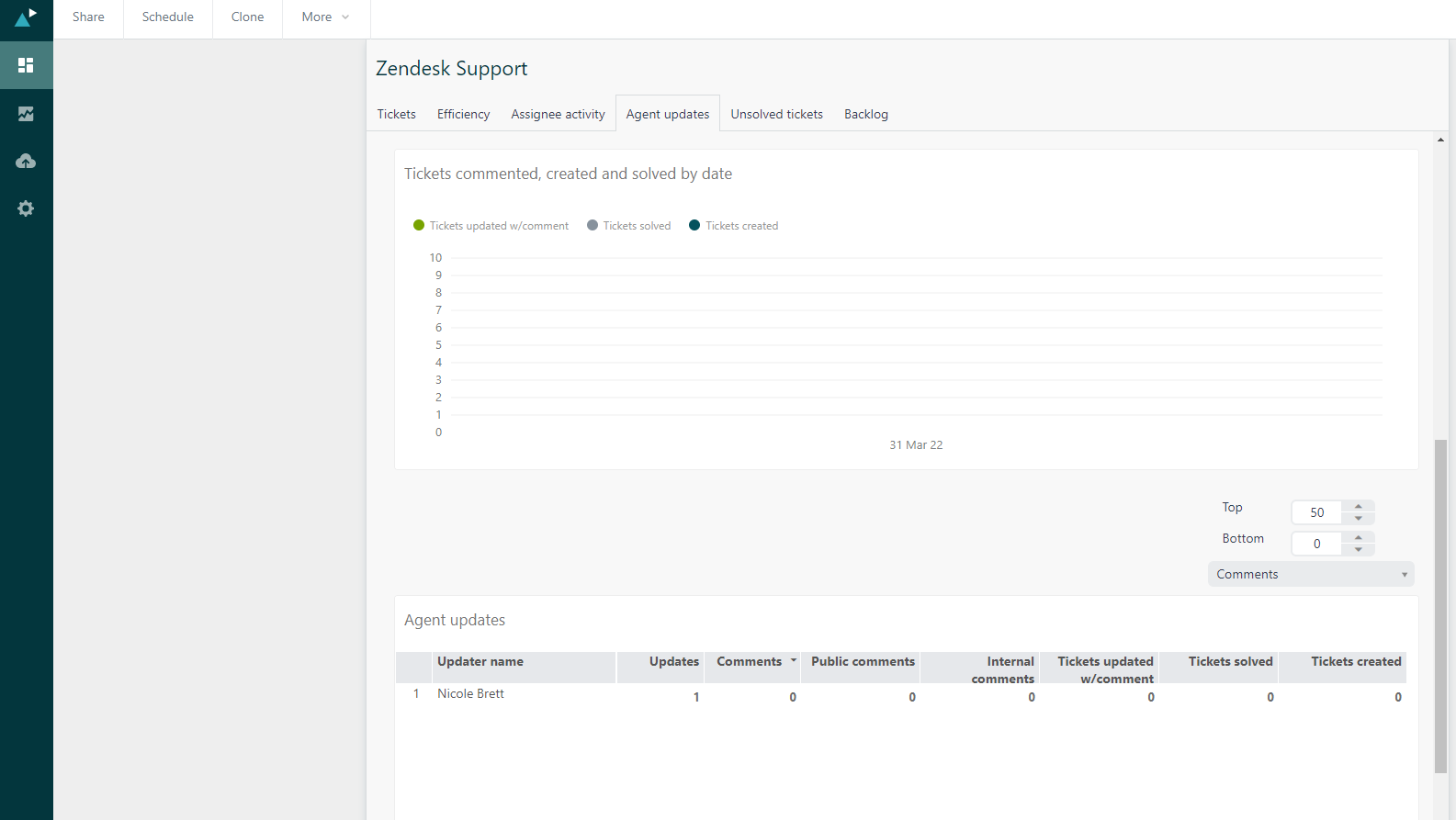Open the Zendesk Explore logo home
Viewport: 1456px width, 820px height.
point(26,17)
